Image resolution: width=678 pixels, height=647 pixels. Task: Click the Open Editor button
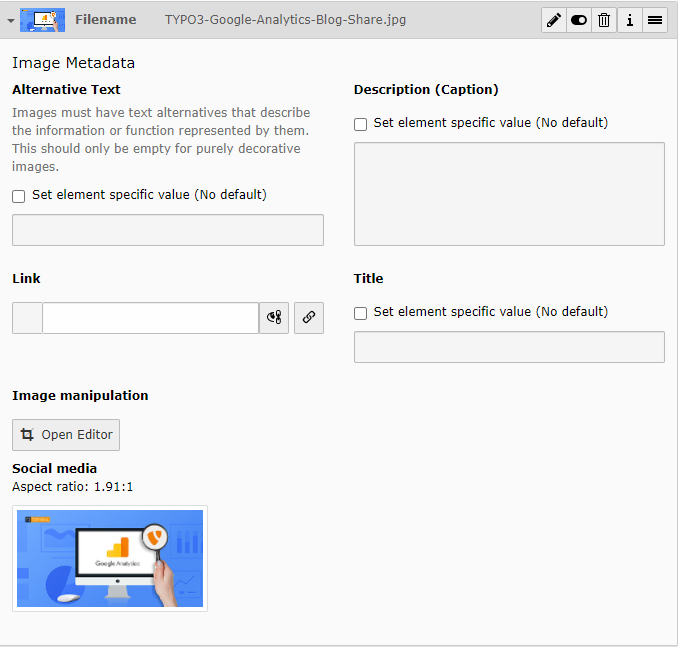coord(66,435)
